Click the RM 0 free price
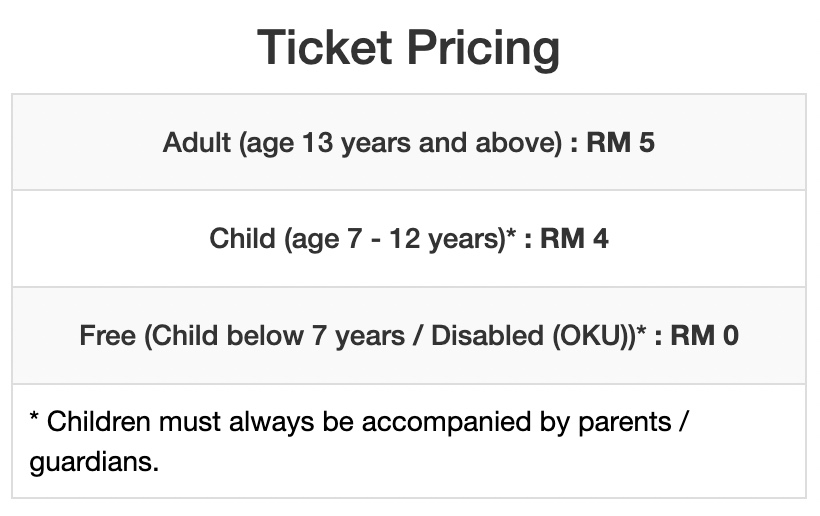 pyautogui.click(x=704, y=335)
